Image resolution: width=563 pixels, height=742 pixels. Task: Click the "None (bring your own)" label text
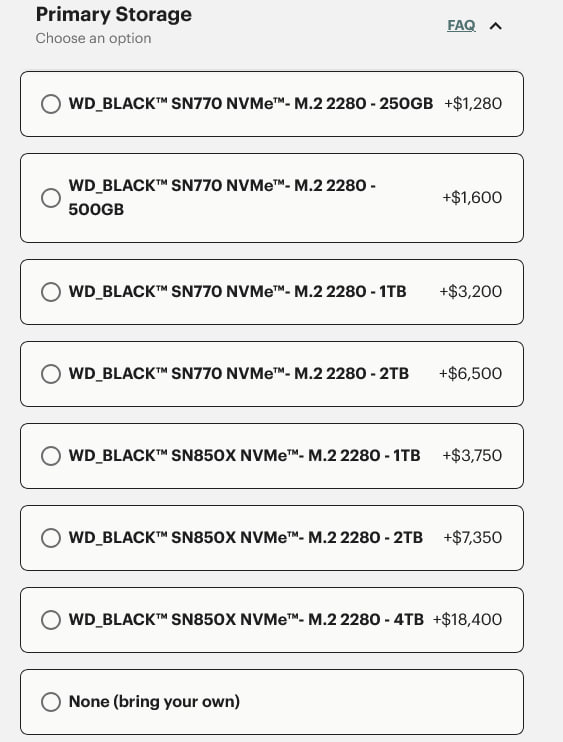pos(154,701)
